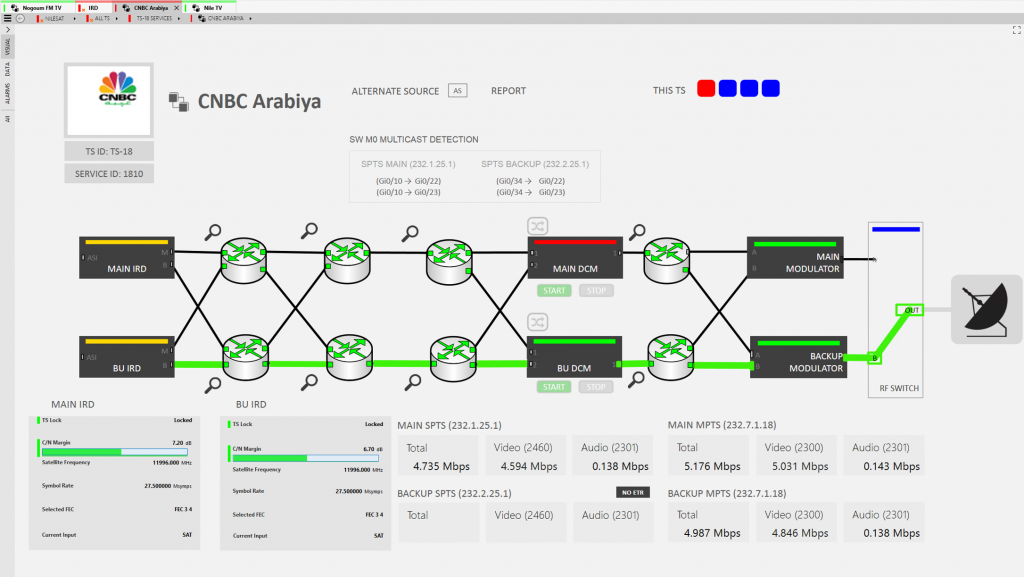Image resolution: width=1024 pixels, height=577 pixels.
Task: Click magnifier below router after BU DCM
Action: point(636,381)
